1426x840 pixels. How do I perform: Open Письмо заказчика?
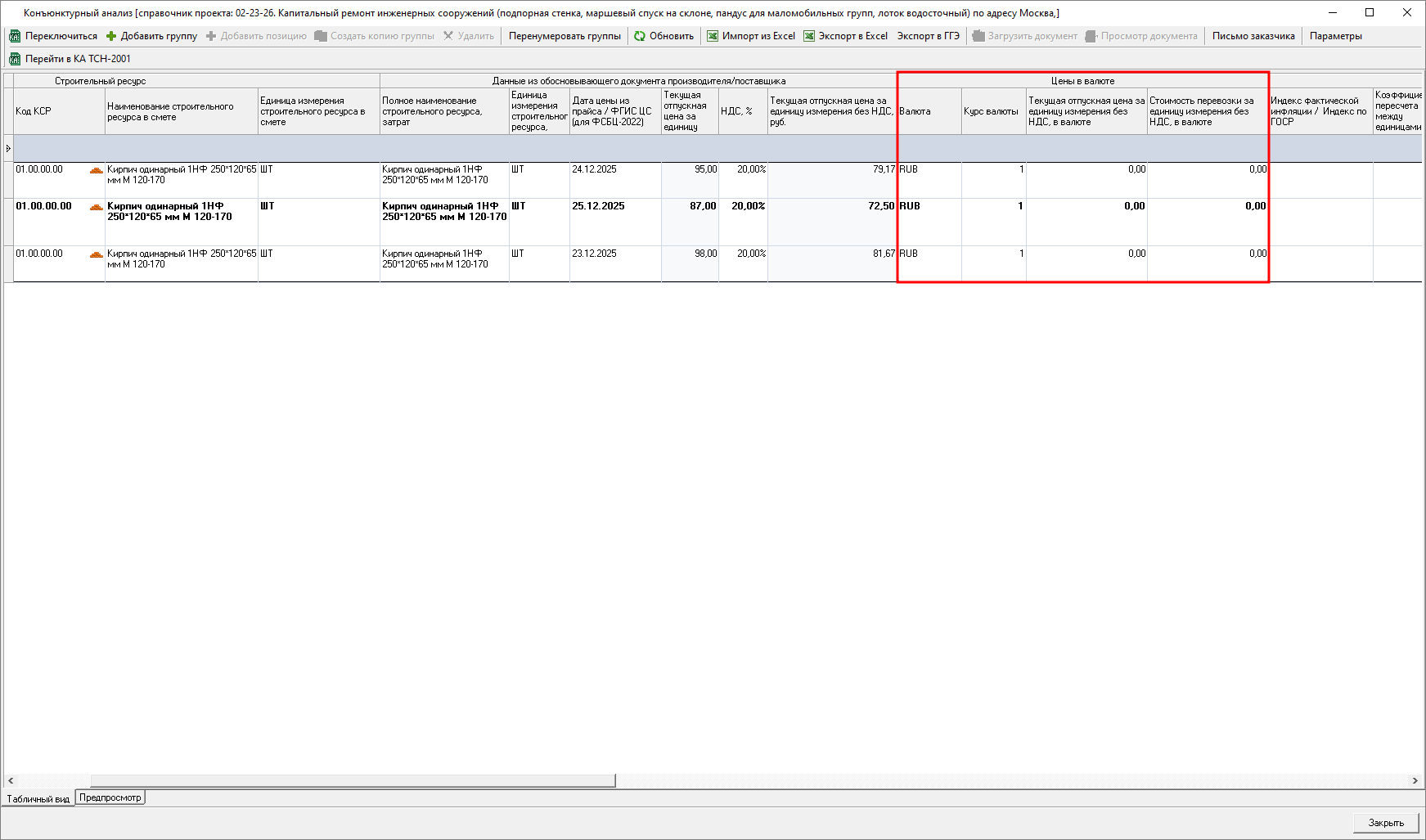point(1253,36)
